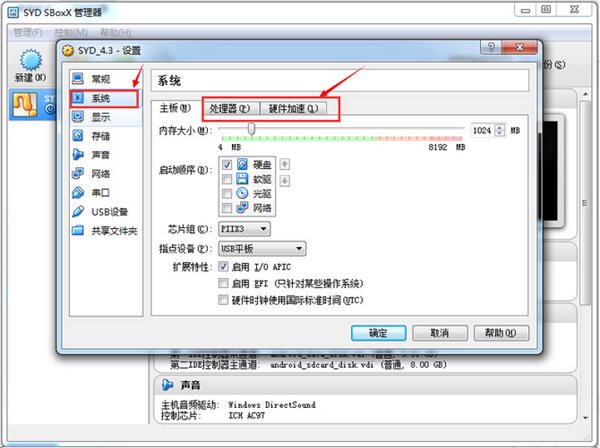Click the memory size spinner arrows
The width and height of the screenshot is (600, 448).
[499, 130]
